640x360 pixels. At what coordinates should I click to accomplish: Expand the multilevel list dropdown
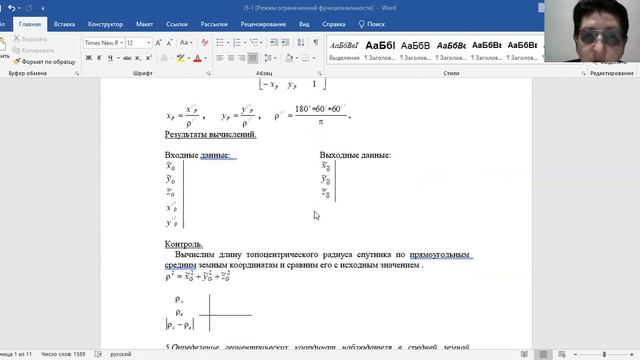point(261,43)
